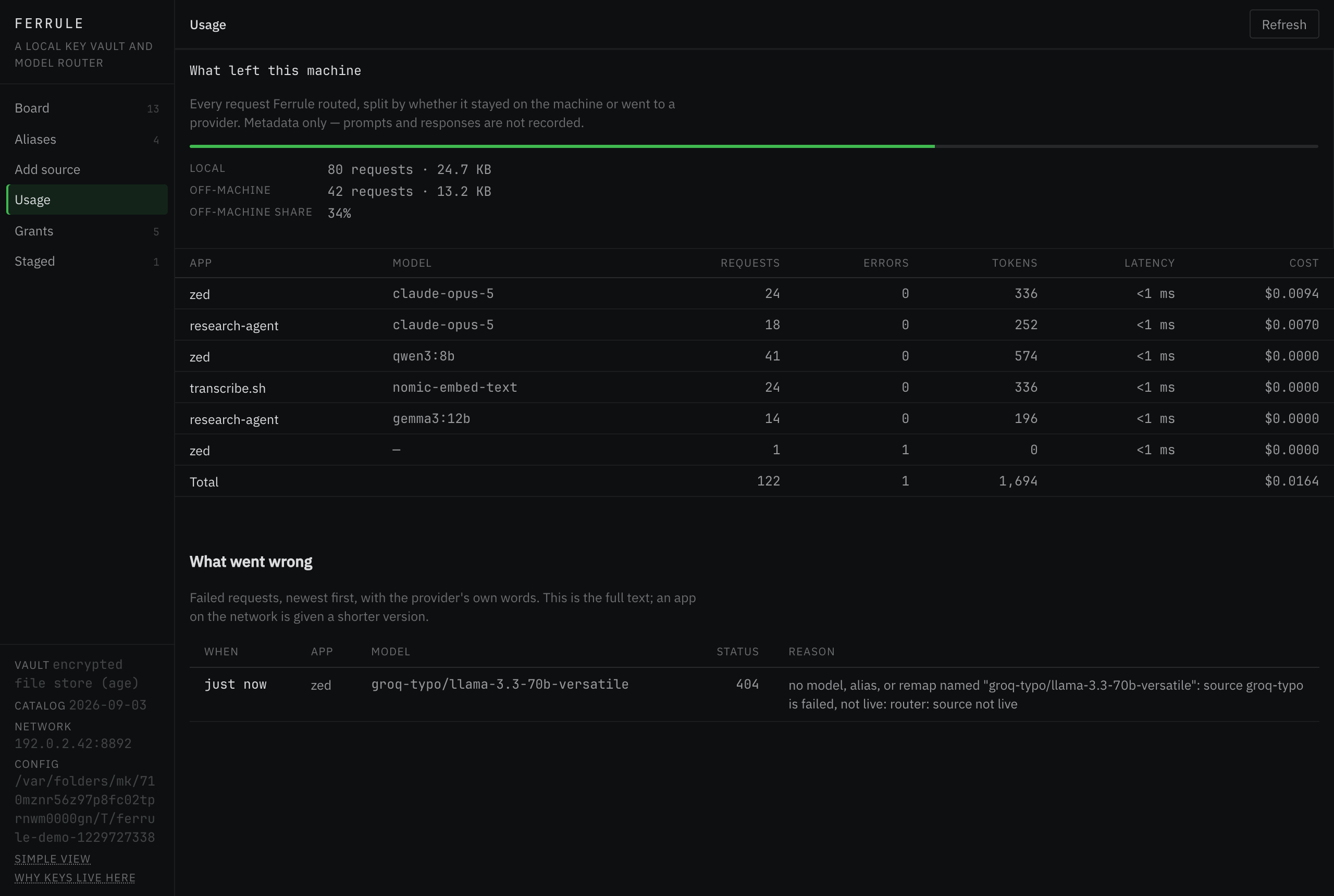Click the network address 192.0.2.42:8892
This screenshot has width=1334, height=896.
[x=73, y=743]
